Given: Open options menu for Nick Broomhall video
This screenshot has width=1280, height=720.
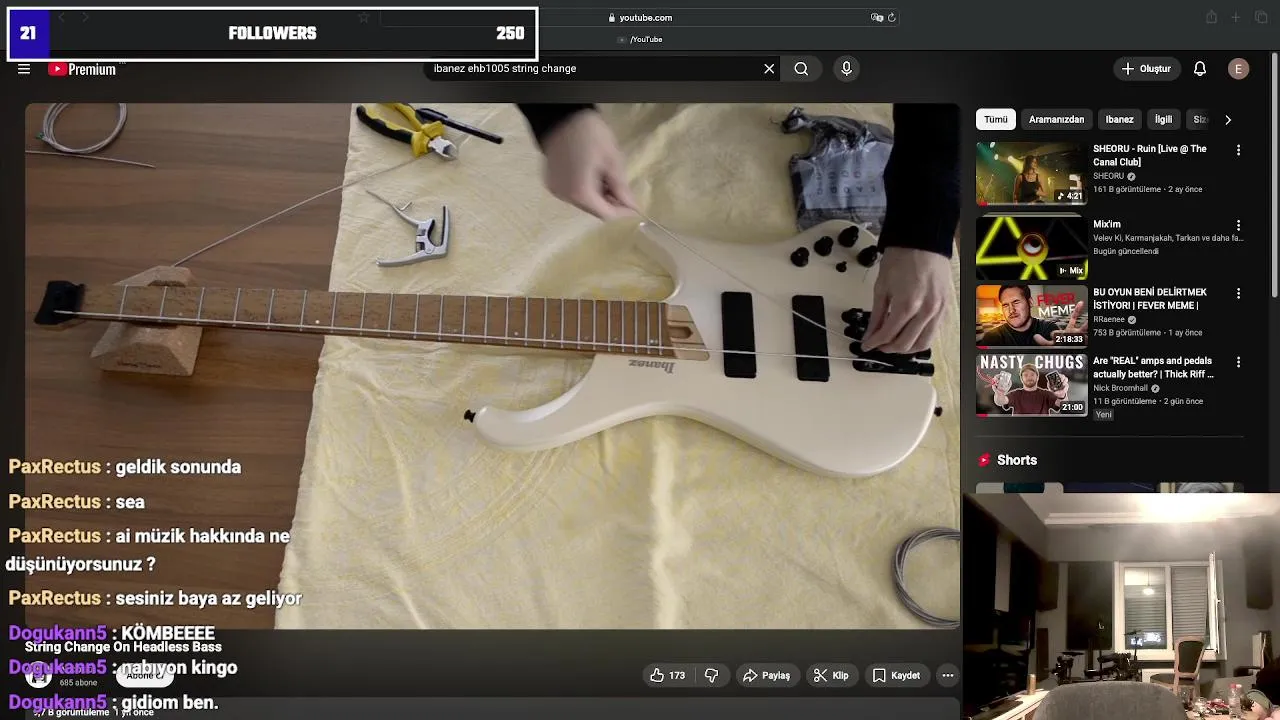Looking at the screenshot, I should point(1238,362).
